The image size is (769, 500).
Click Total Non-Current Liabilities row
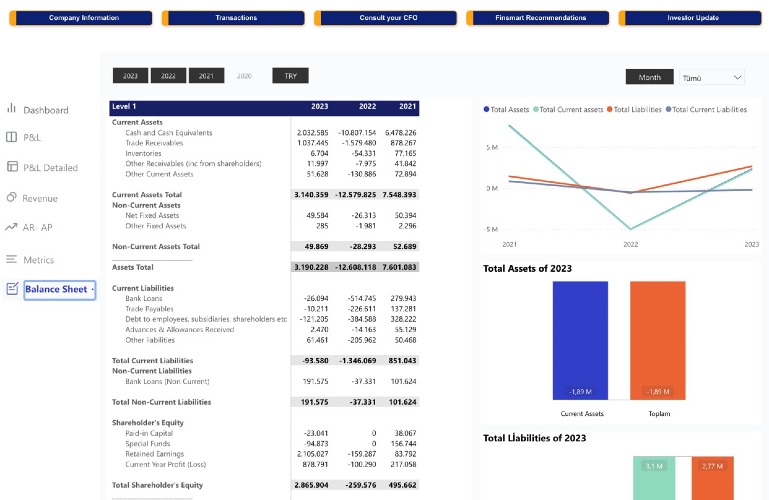click(x=264, y=402)
